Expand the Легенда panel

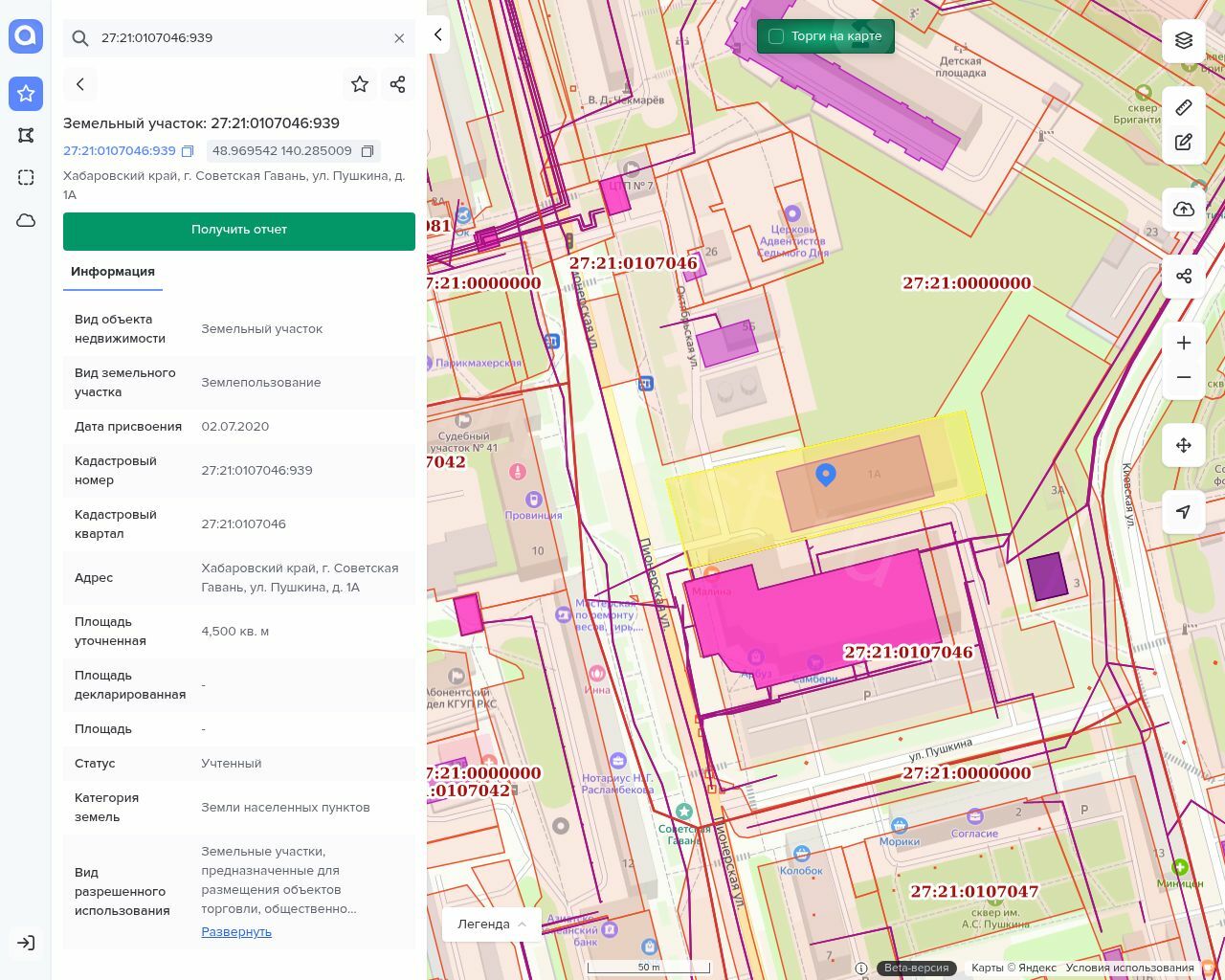[492, 924]
